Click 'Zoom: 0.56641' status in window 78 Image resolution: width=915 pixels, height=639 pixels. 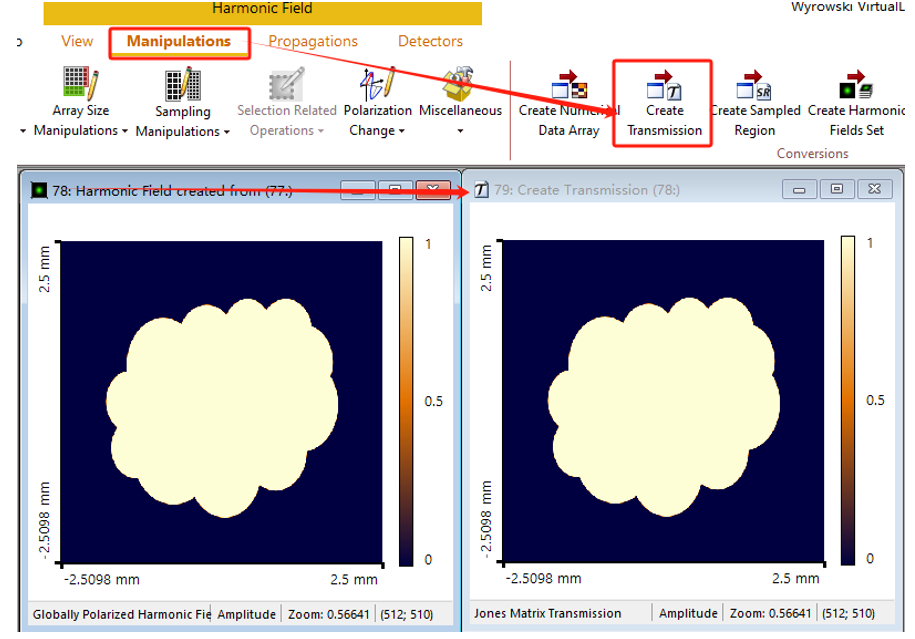click(x=329, y=614)
